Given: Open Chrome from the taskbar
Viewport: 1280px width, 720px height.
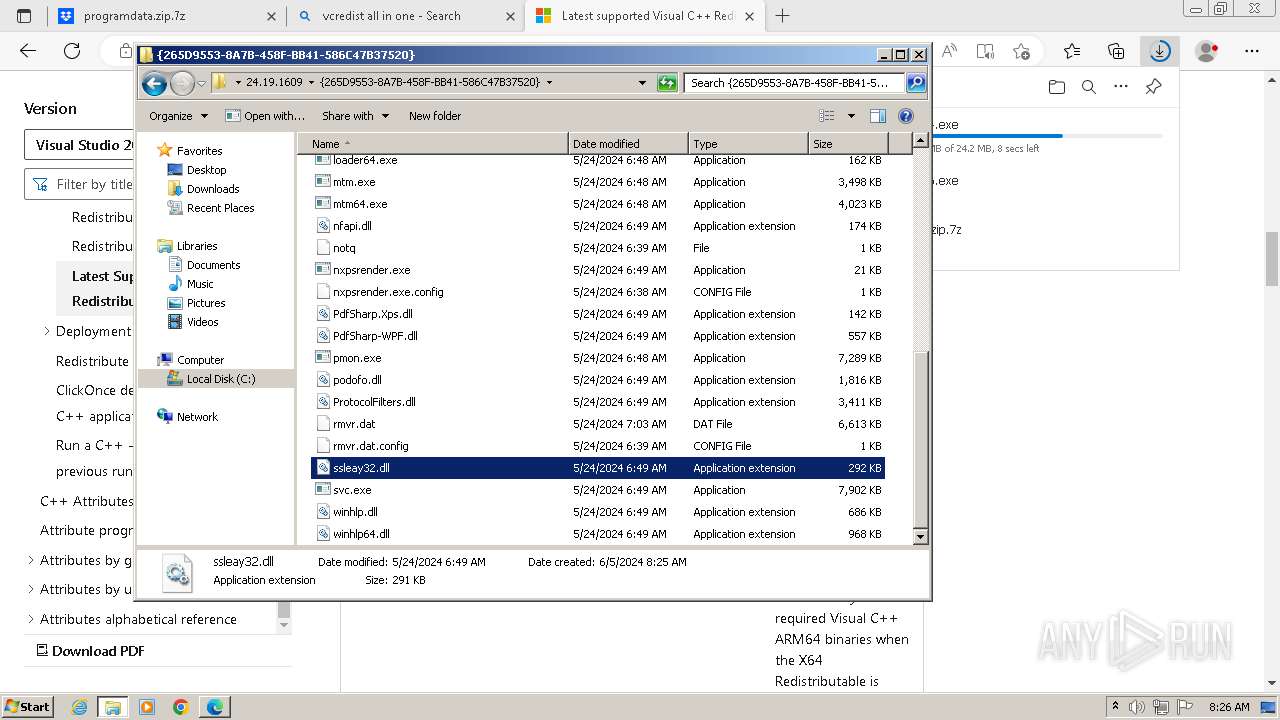Looking at the screenshot, I should click(181, 707).
